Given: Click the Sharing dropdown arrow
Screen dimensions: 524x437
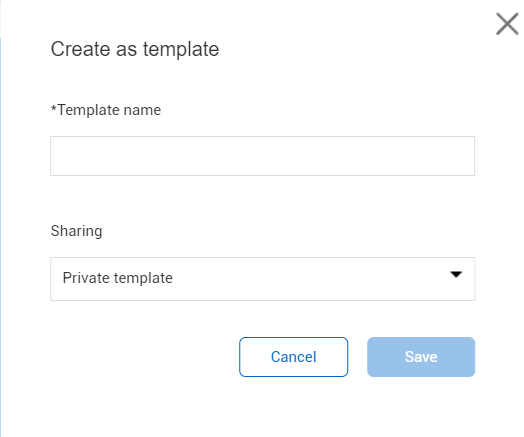Looking at the screenshot, I should pos(456,274).
